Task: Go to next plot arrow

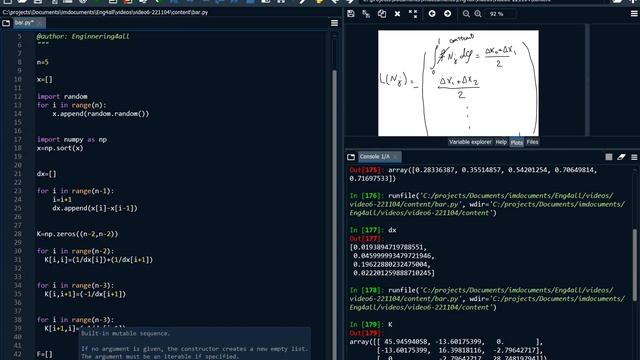Action: point(447,14)
